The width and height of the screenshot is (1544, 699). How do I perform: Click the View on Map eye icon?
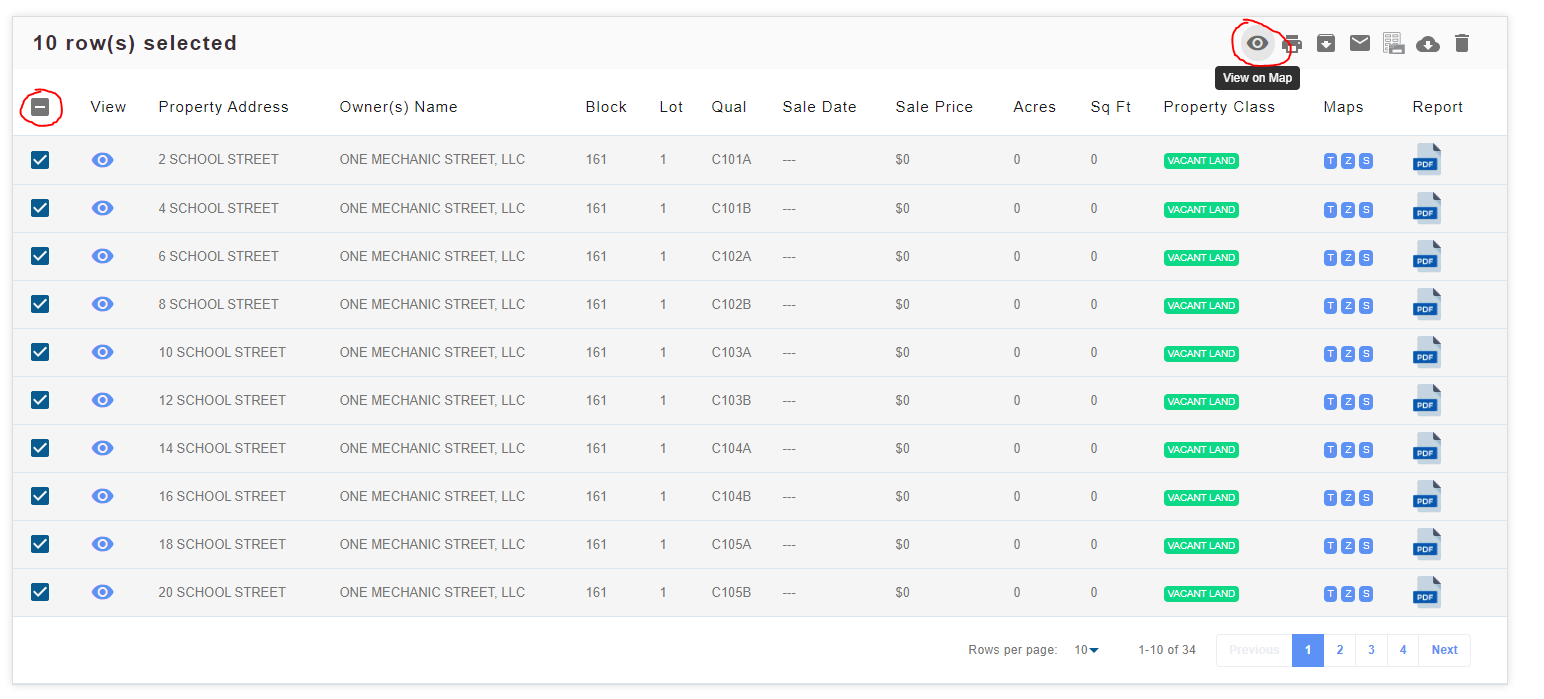[x=1257, y=43]
